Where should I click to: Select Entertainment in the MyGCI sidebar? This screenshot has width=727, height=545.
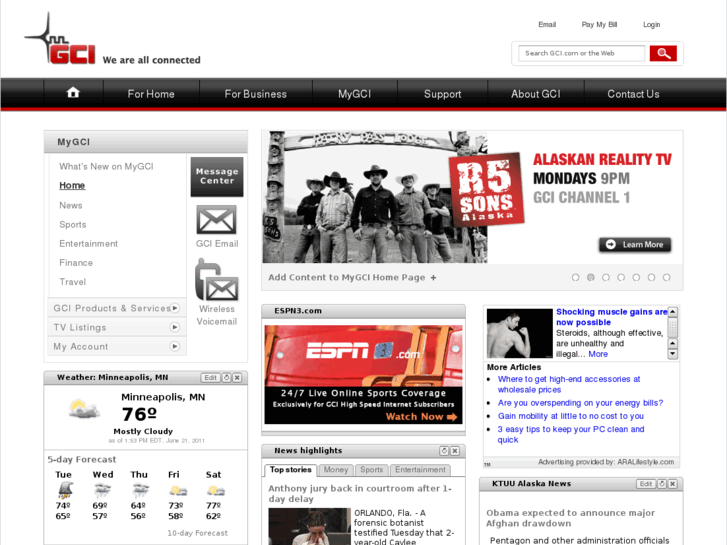pyautogui.click(x=88, y=244)
